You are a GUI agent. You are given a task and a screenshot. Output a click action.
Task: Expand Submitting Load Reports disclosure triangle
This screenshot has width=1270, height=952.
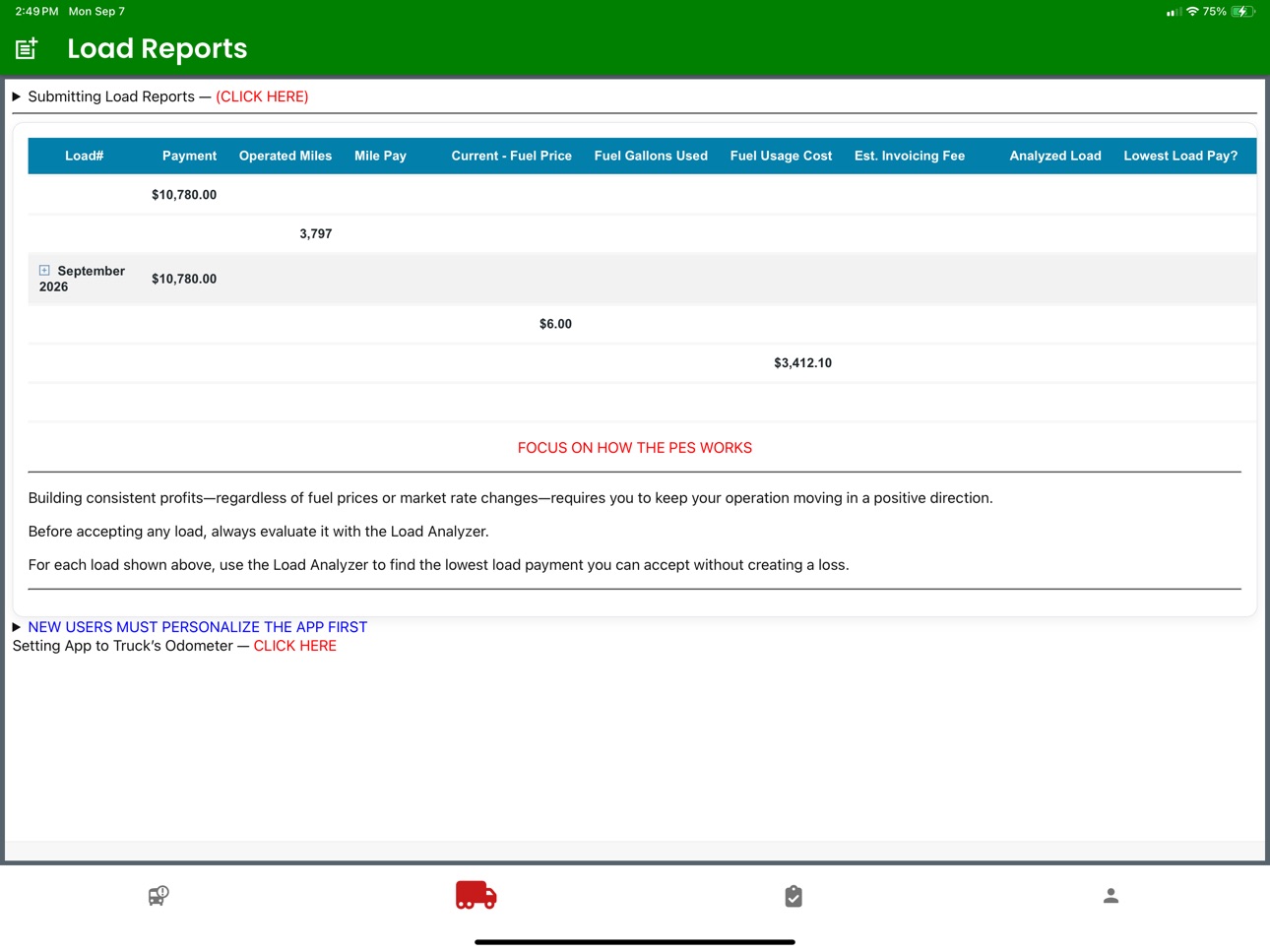point(17,96)
